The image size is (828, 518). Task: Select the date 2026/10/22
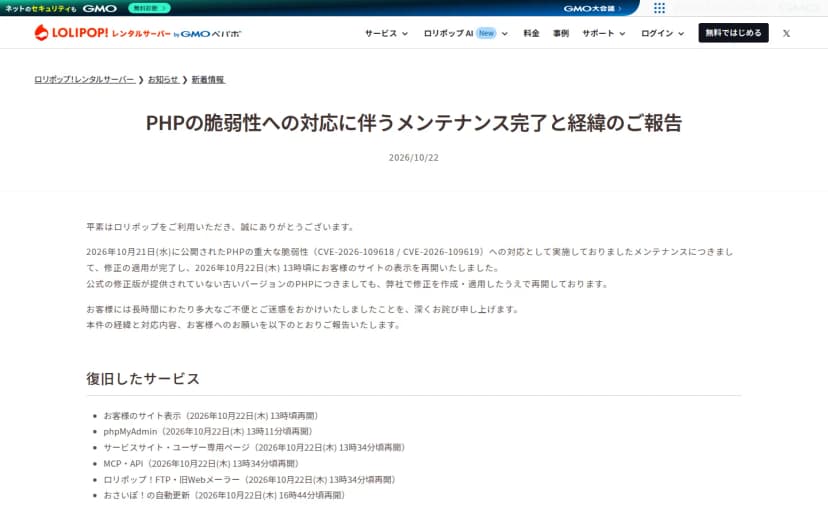[x=414, y=157]
